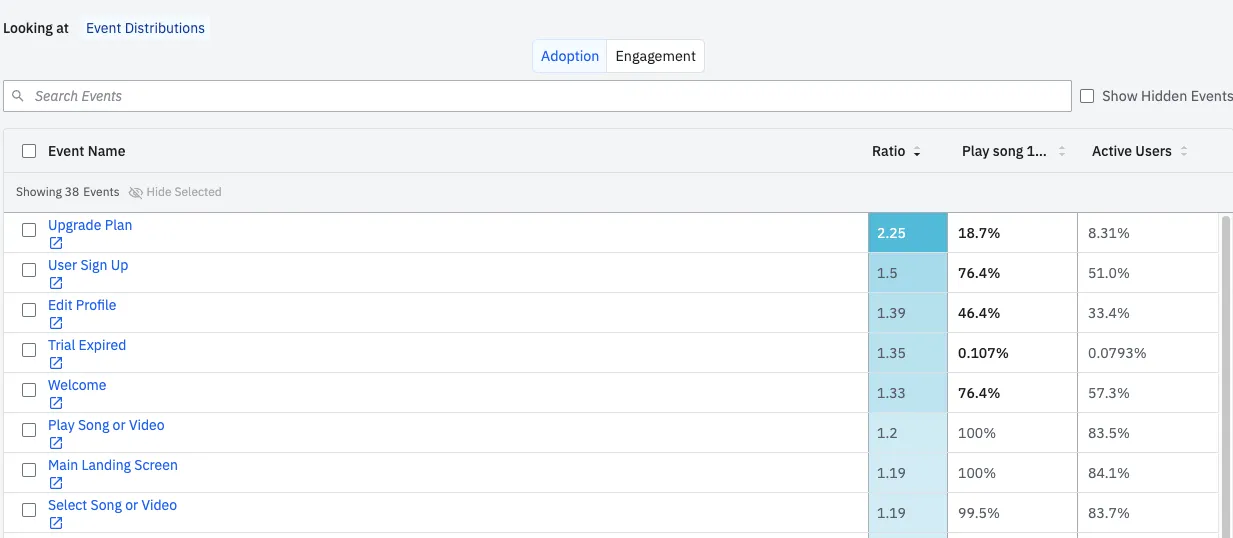Check the Select Song or Video checkbox

(x=29, y=510)
